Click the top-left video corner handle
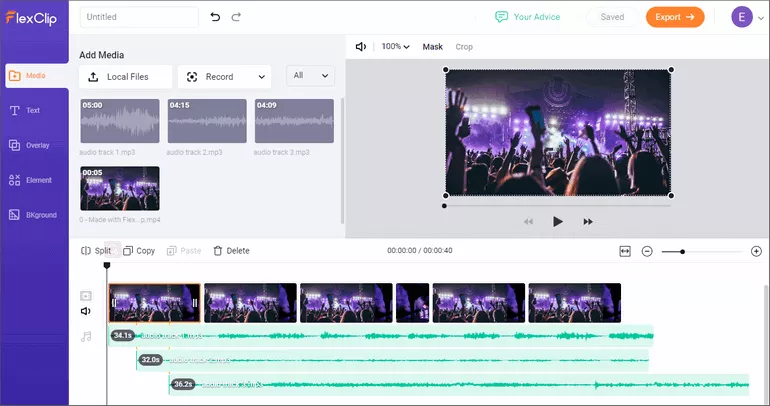 pyautogui.click(x=446, y=70)
